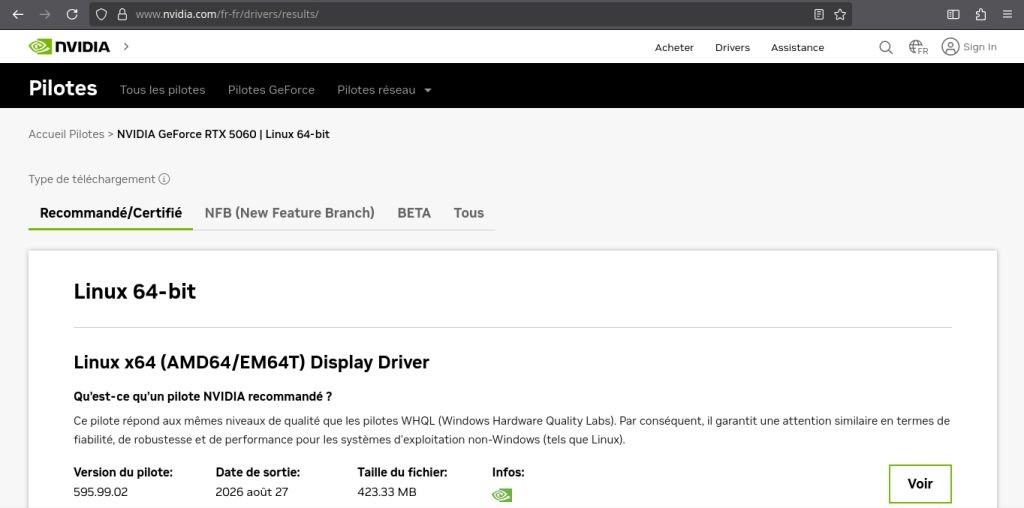Click the Voir button
Viewport: 1024px width, 508px height.
coord(920,484)
